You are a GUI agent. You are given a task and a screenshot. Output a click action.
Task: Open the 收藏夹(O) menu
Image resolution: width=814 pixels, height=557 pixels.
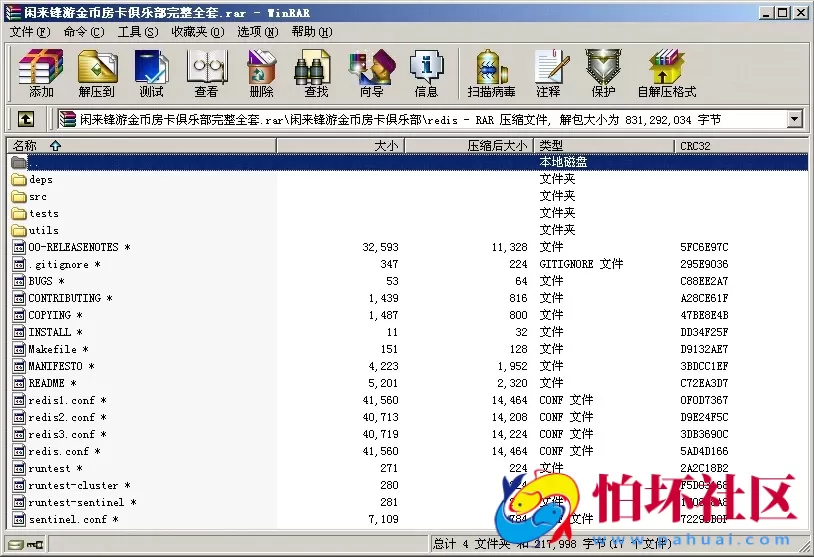[x=198, y=32]
